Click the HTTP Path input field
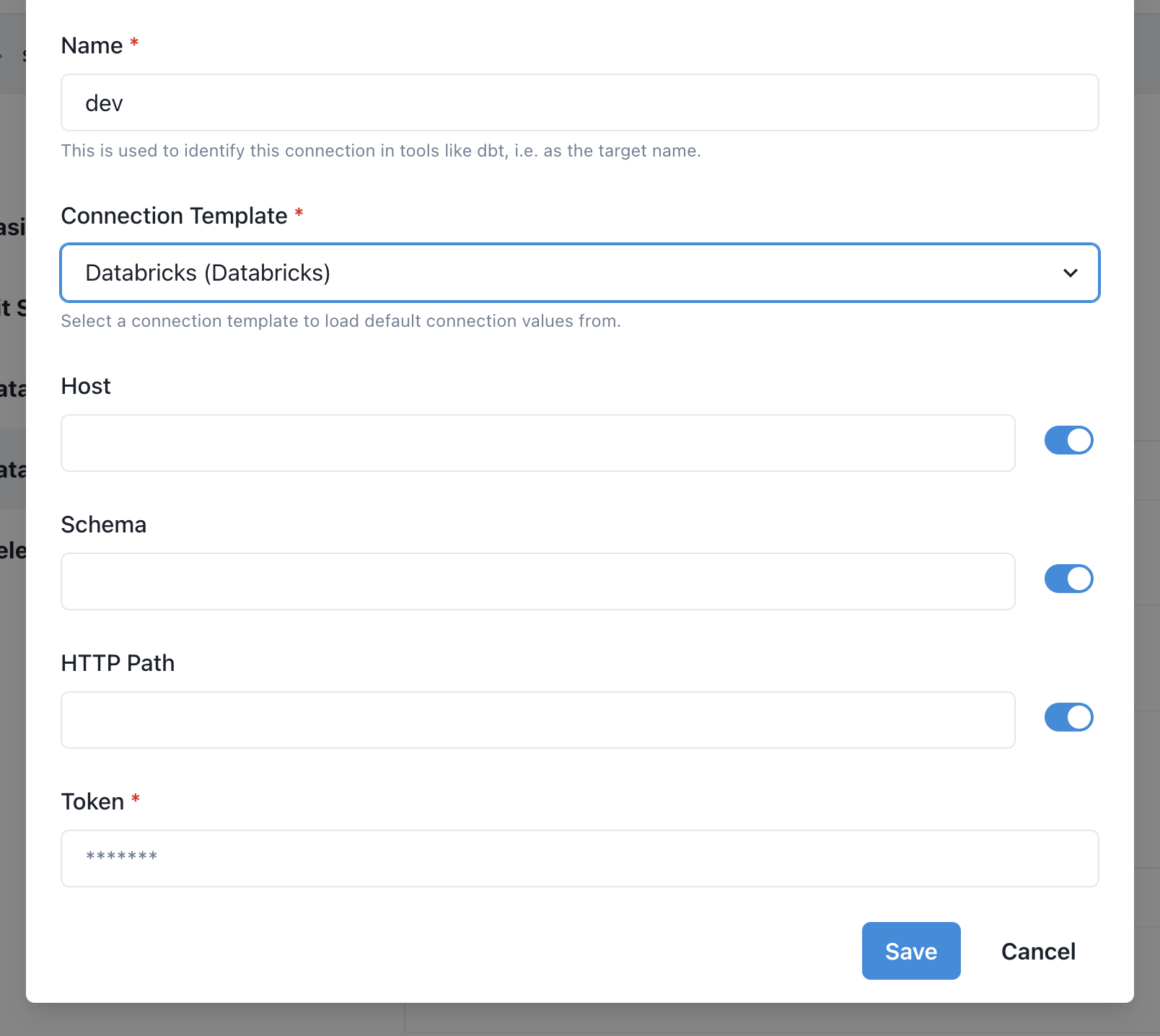The height and width of the screenshot is (1036, 1160). (x=538, y=720)
